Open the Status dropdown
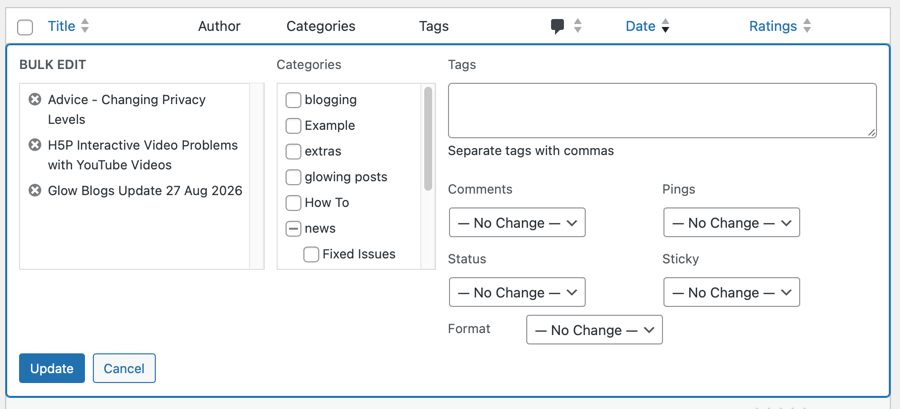 (x=517, y=292)
